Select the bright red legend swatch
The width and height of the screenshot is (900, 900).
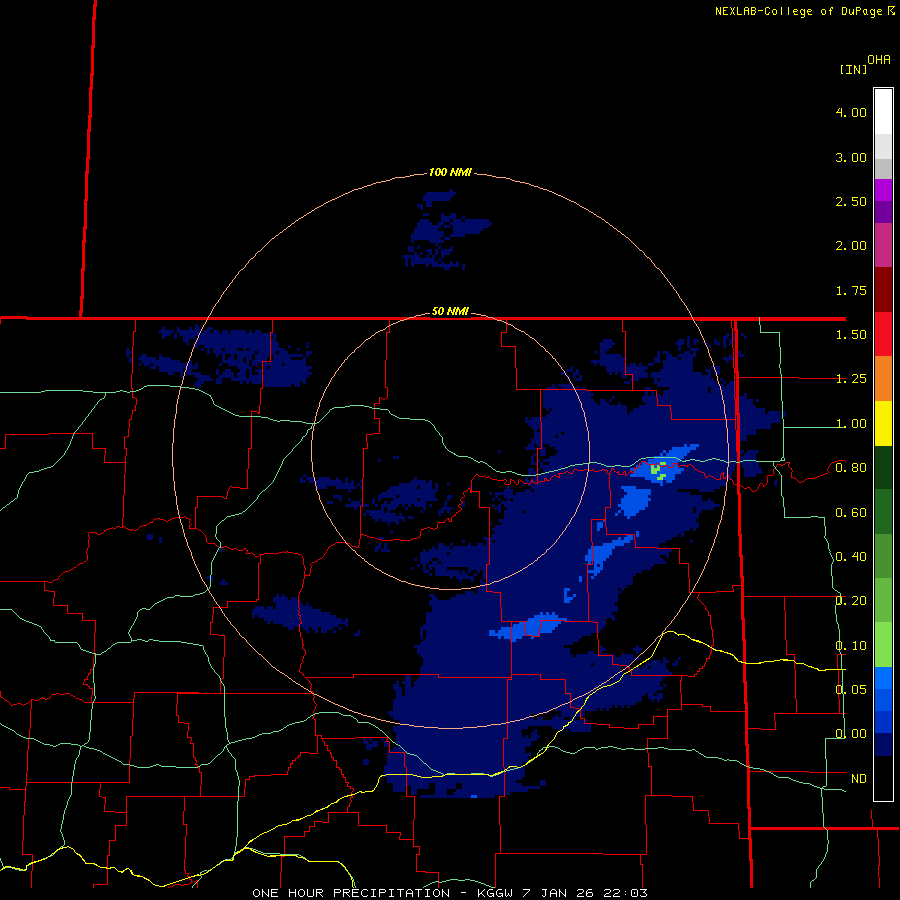(883, 334)
